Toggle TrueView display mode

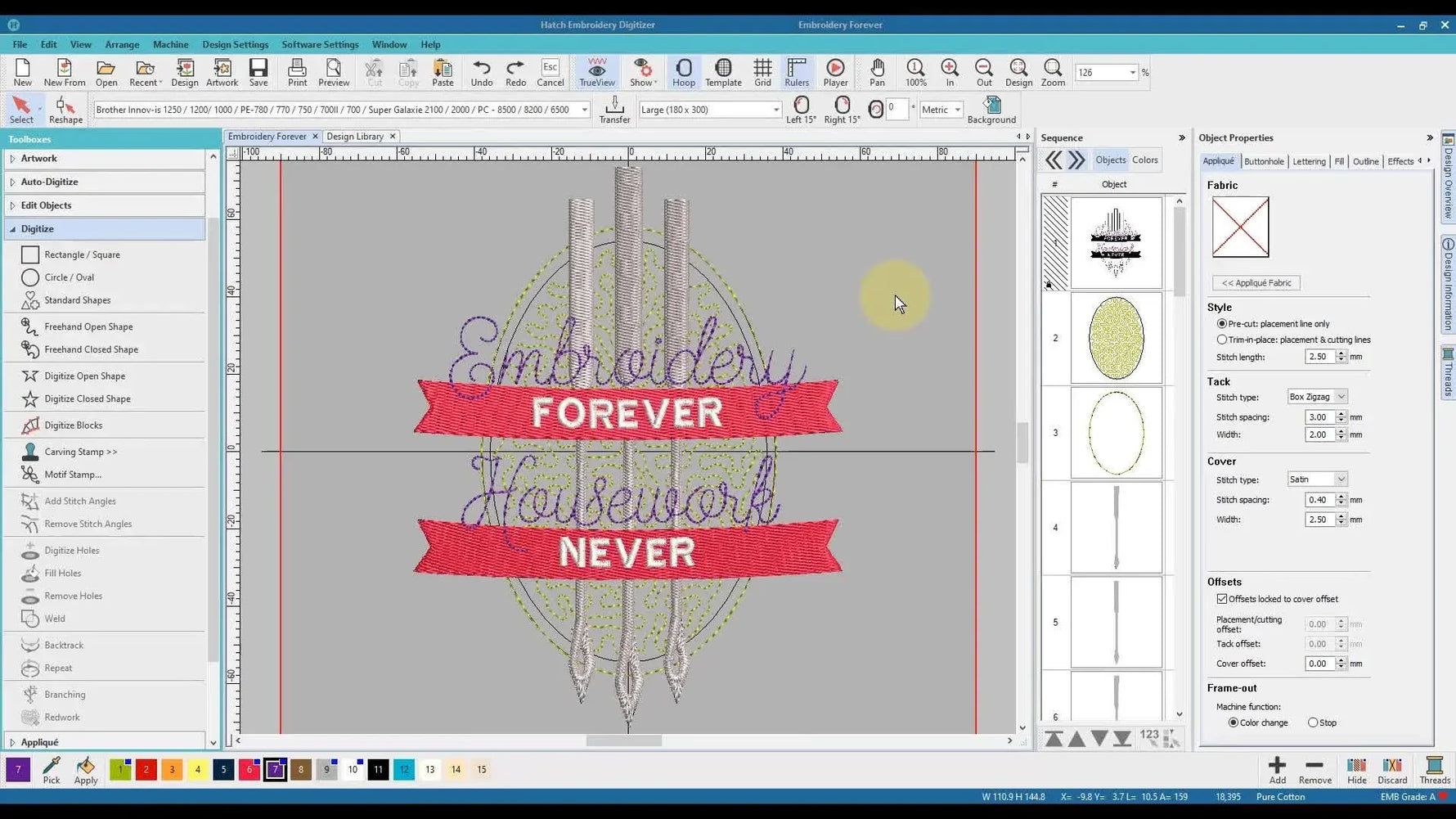tap(596, 72)
